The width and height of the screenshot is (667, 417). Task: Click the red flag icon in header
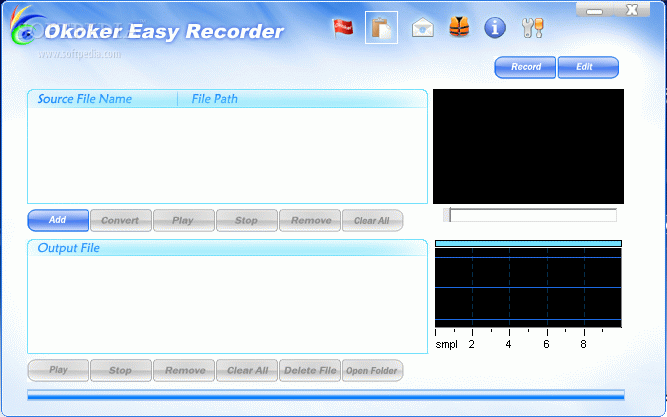click(342, 28)
